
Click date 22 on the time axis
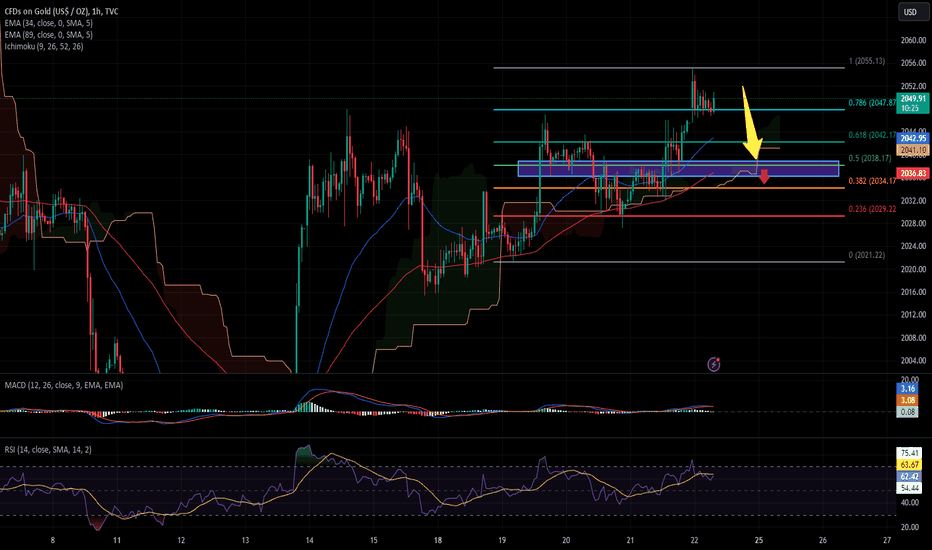pyautogui.click(x=695, y=540)
